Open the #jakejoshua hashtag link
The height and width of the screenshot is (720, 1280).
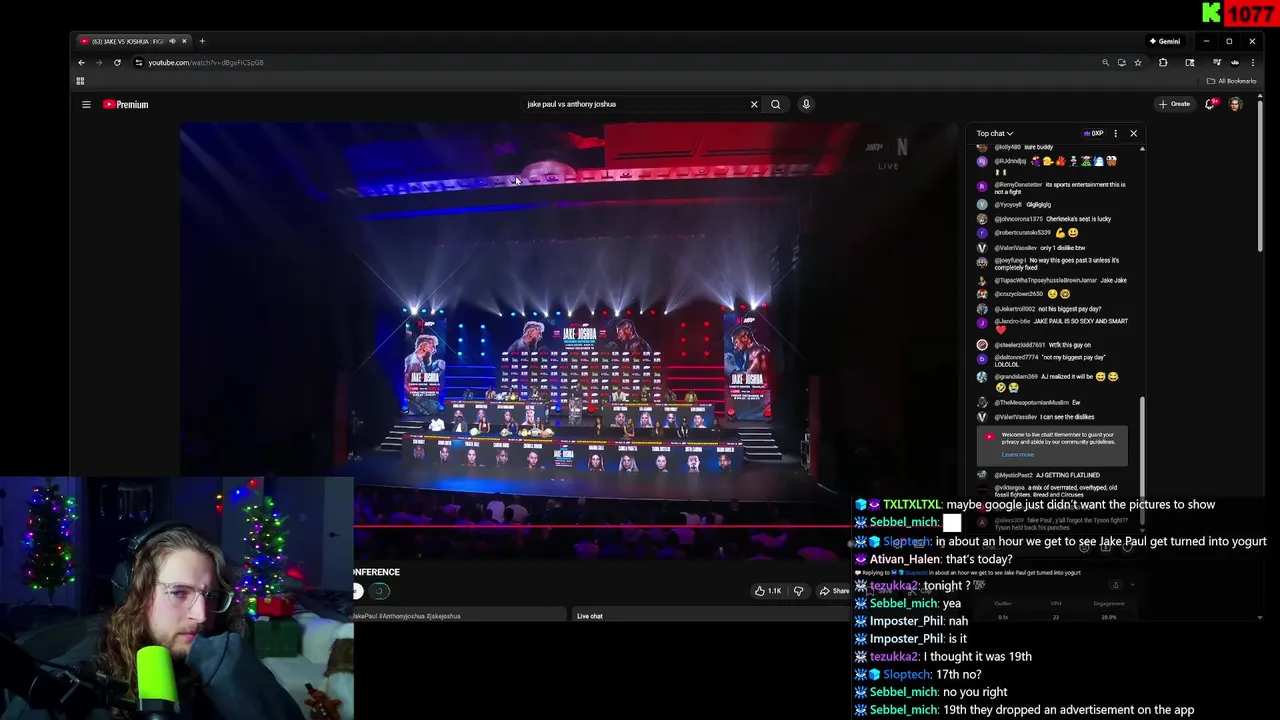[x=444, y=616]
